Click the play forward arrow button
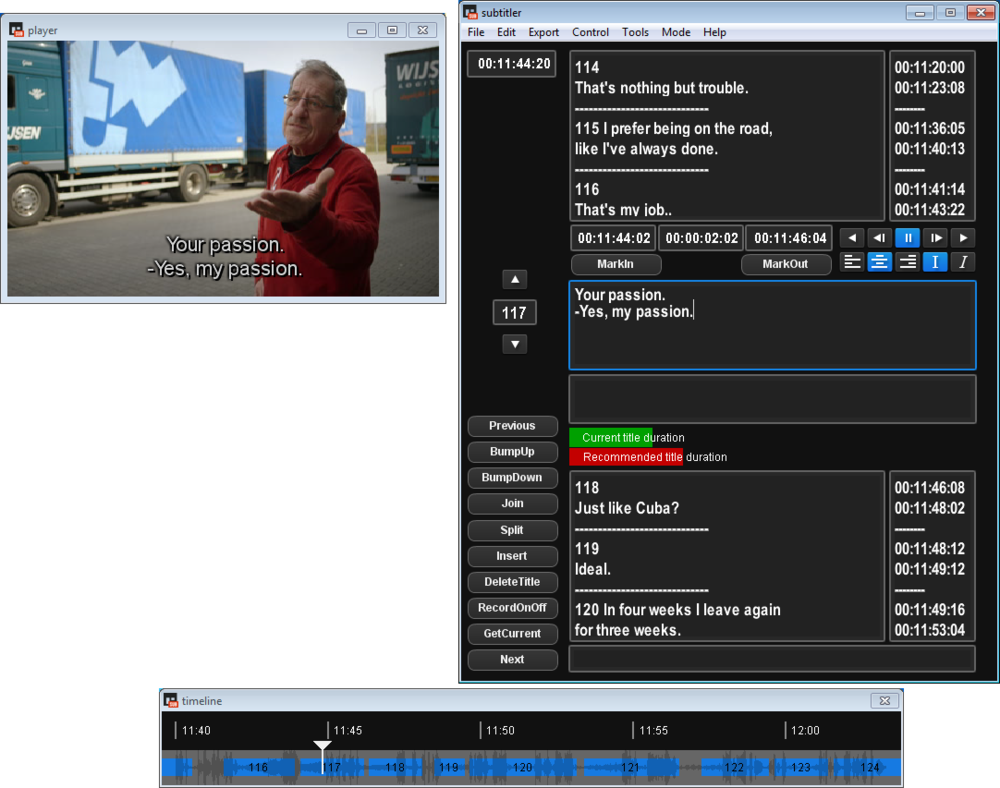The height and width of the screenshot is (788, 1000). coord(963,238)
